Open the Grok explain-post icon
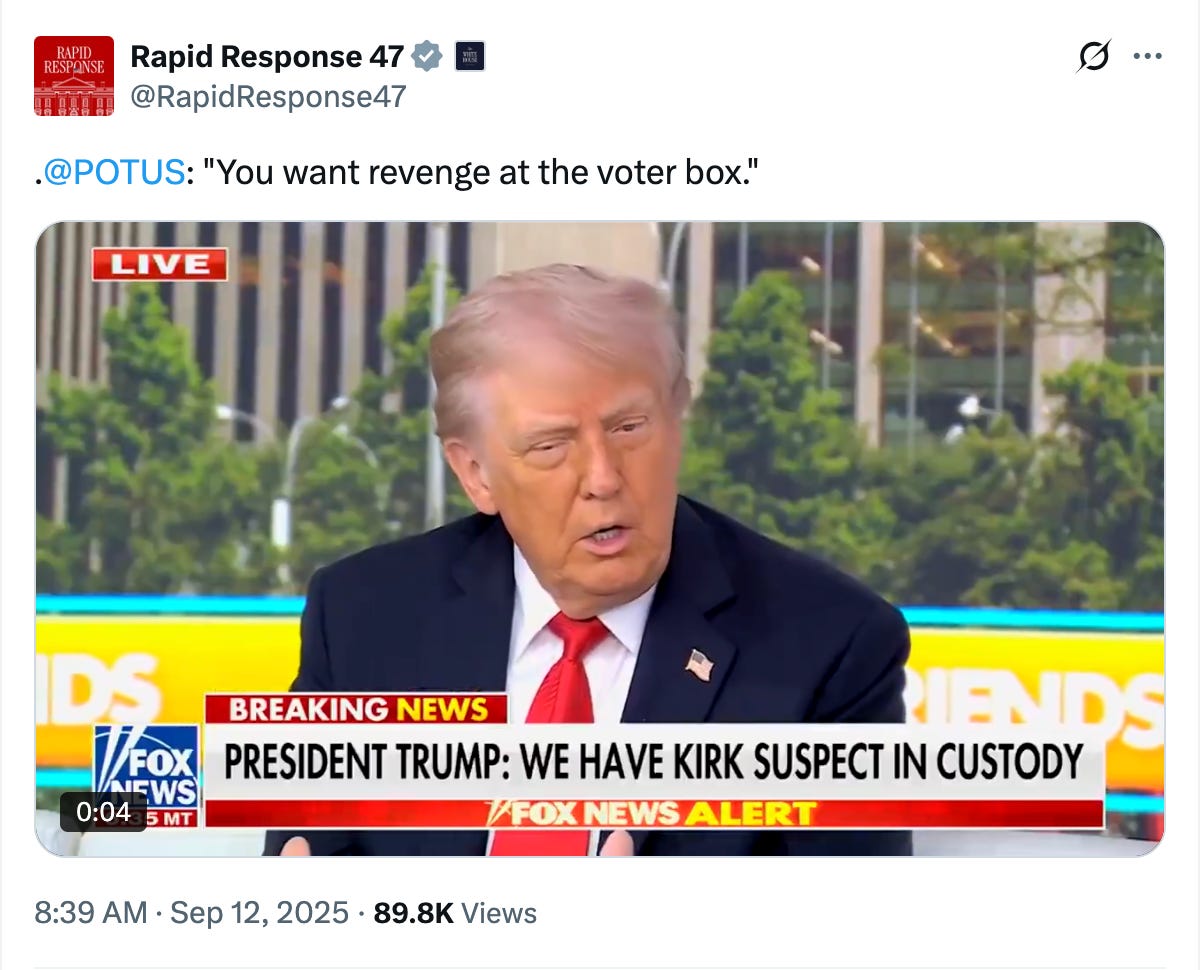 pyautogui.click(x=1092, y=57)
